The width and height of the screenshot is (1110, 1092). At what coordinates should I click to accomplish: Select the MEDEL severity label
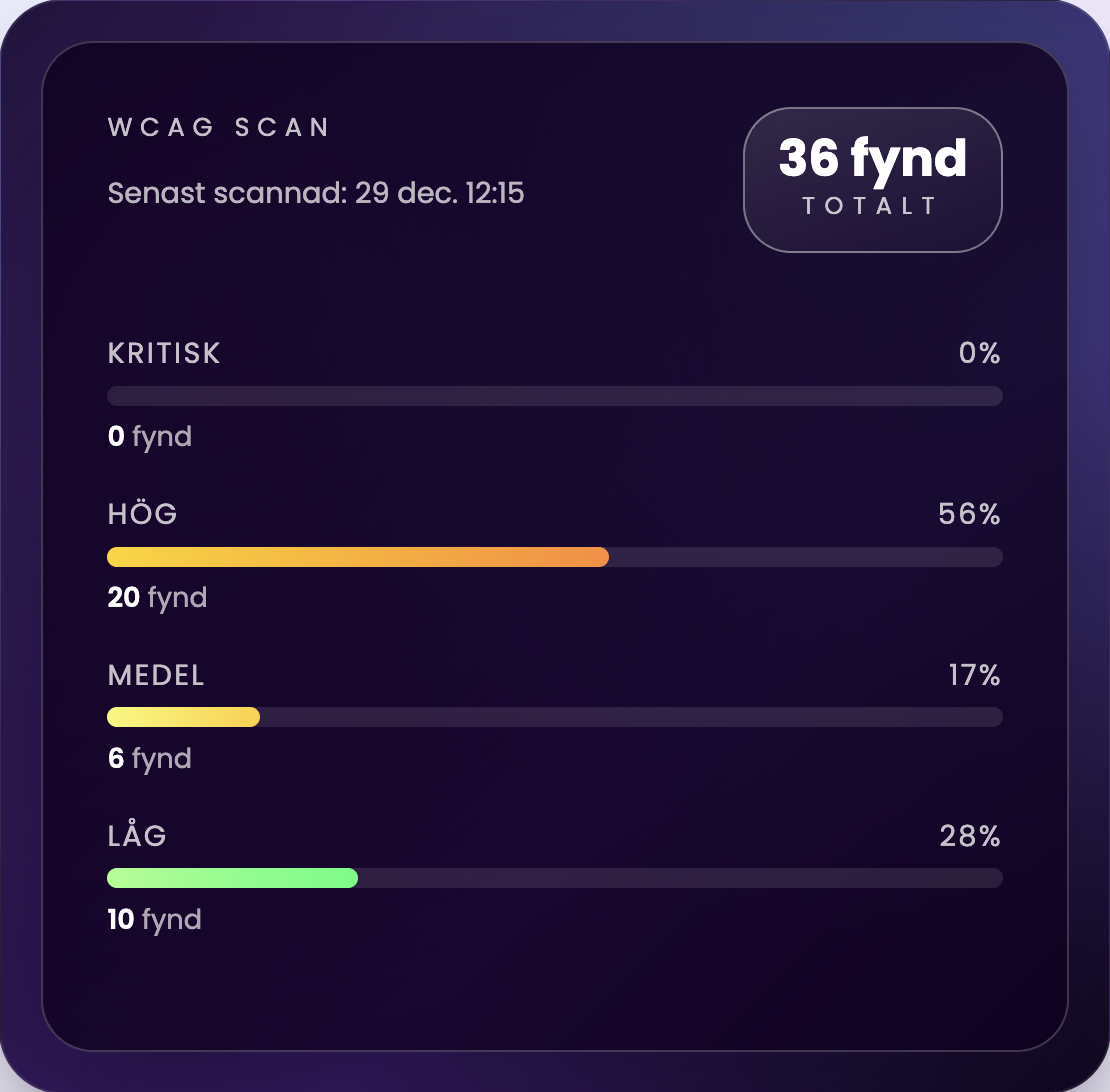click(x=156, y=676)
